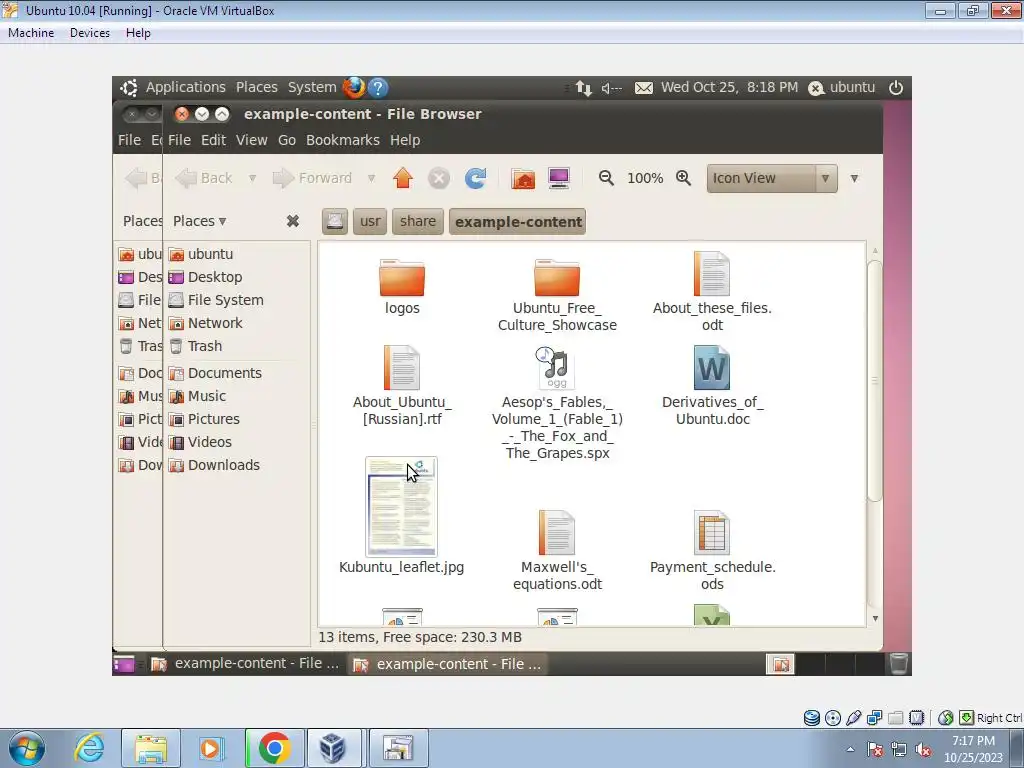Click the power shutdown icon
This screenshot has height=768, width=1024.
pyautogui.click(x=895, y=88)
